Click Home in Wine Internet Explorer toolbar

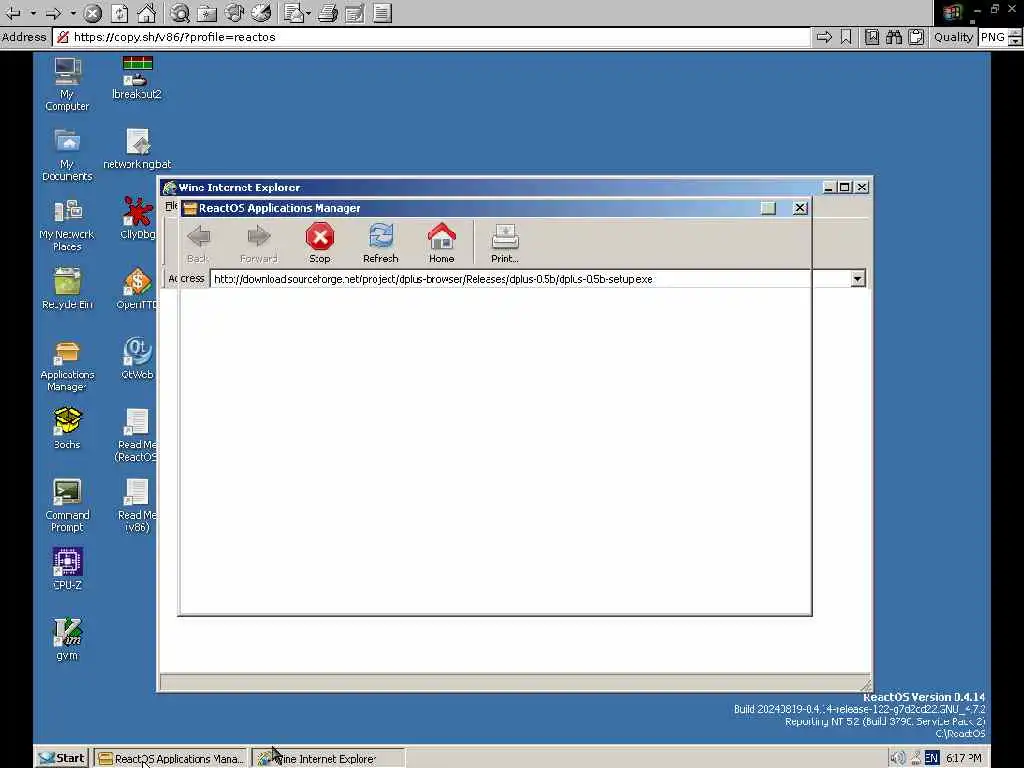(x=441, y=244)
